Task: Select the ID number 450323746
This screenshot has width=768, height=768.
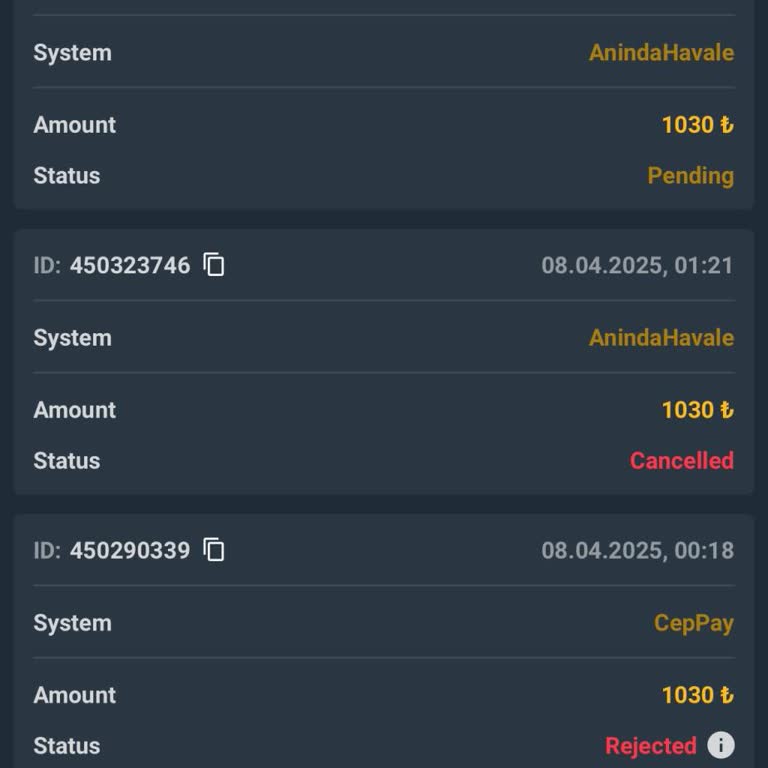Action: tap(130, 265)
